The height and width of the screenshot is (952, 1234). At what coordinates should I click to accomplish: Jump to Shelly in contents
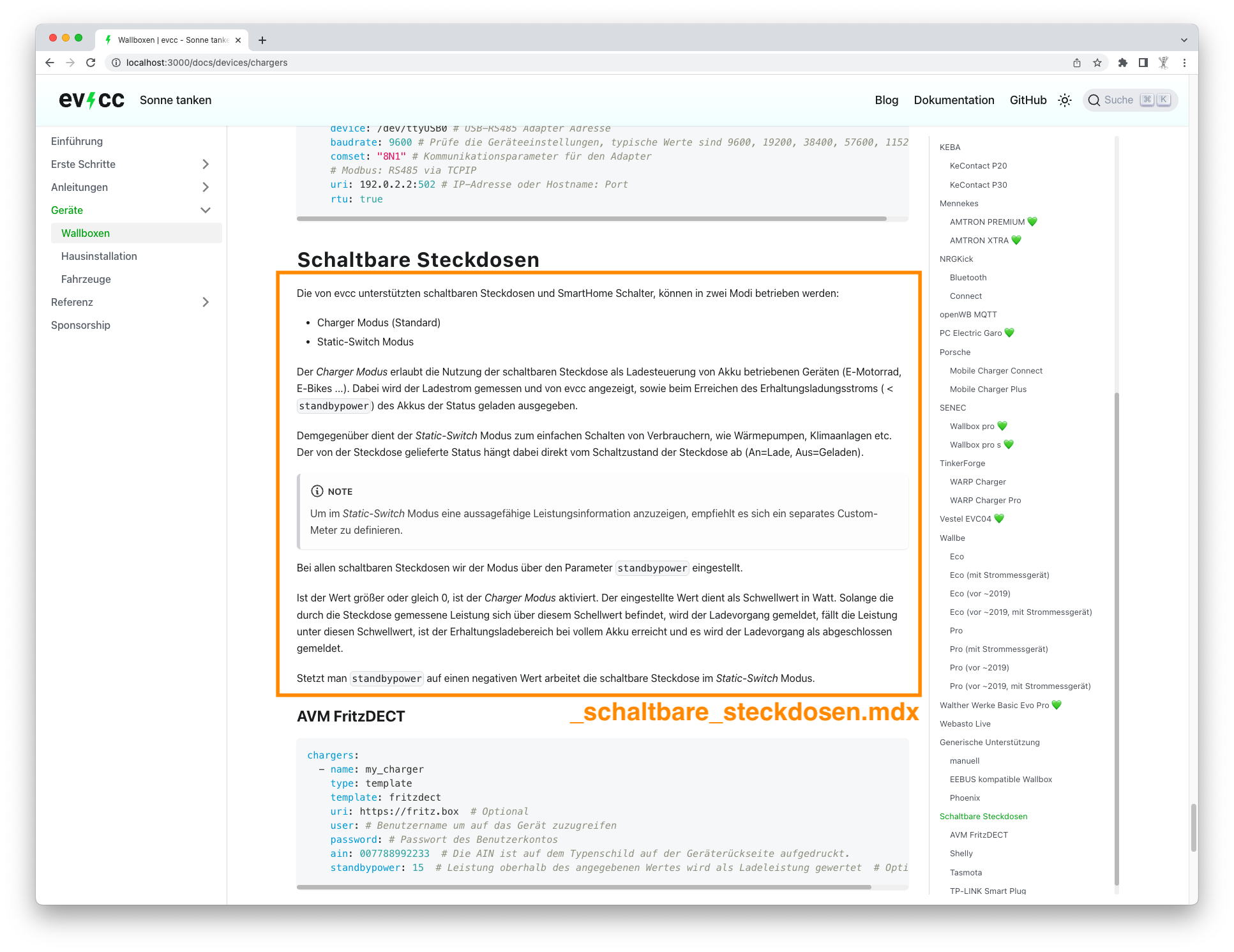[x=961, y=853]
